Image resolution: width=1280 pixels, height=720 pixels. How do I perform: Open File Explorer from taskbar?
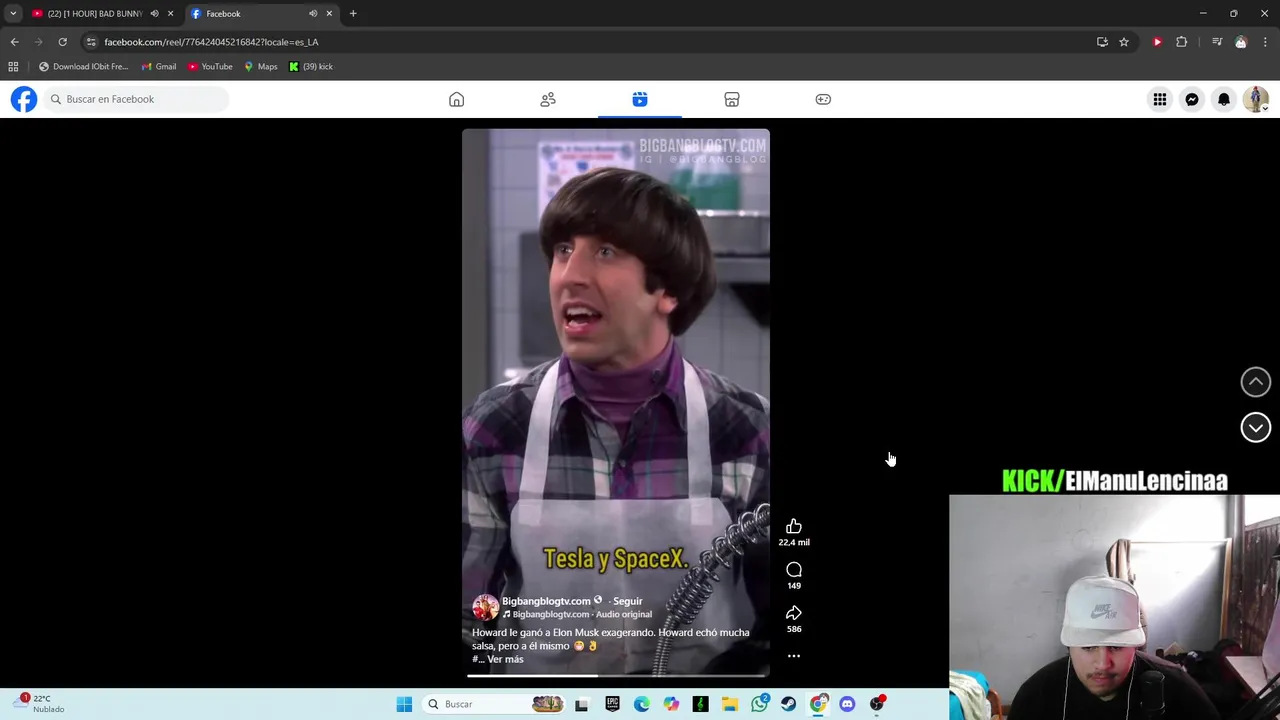tap(730, 704)
